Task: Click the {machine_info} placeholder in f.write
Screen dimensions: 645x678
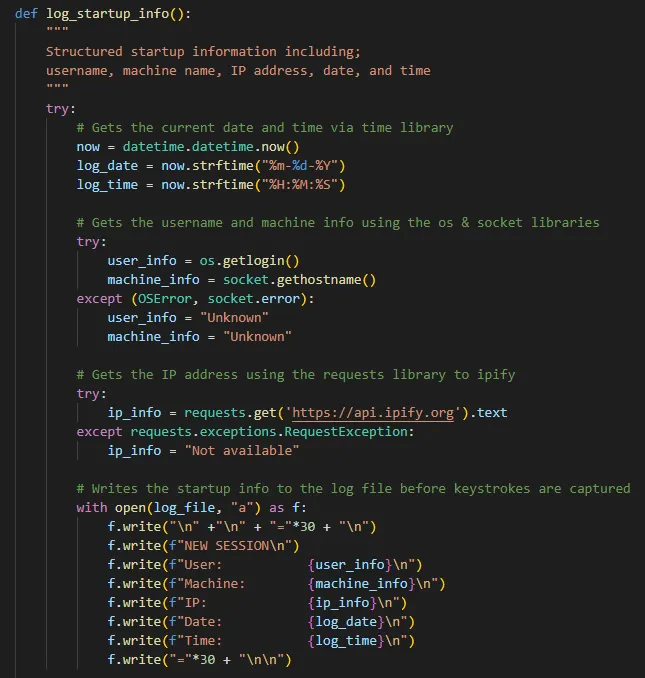Action: point(361,584)
